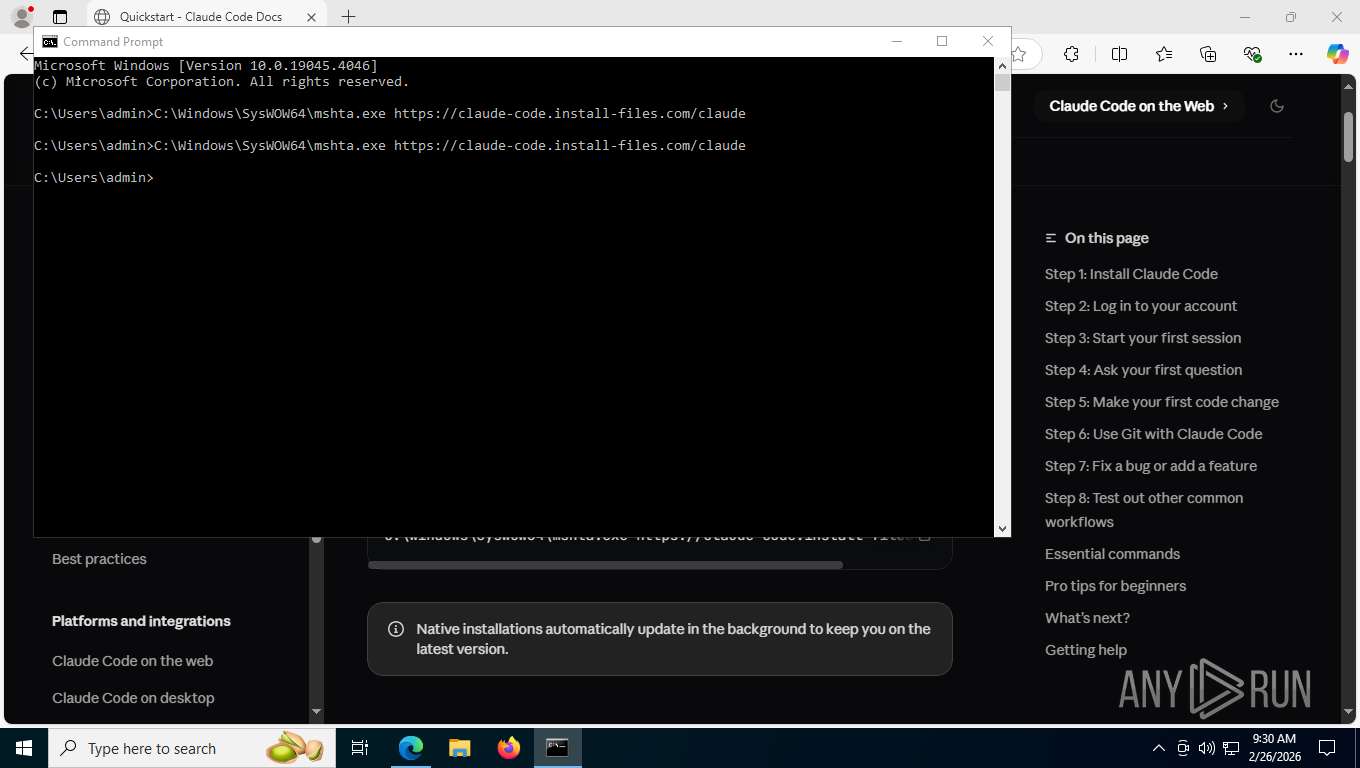Open Best practices in docs sidebar

tap(99, 559)
